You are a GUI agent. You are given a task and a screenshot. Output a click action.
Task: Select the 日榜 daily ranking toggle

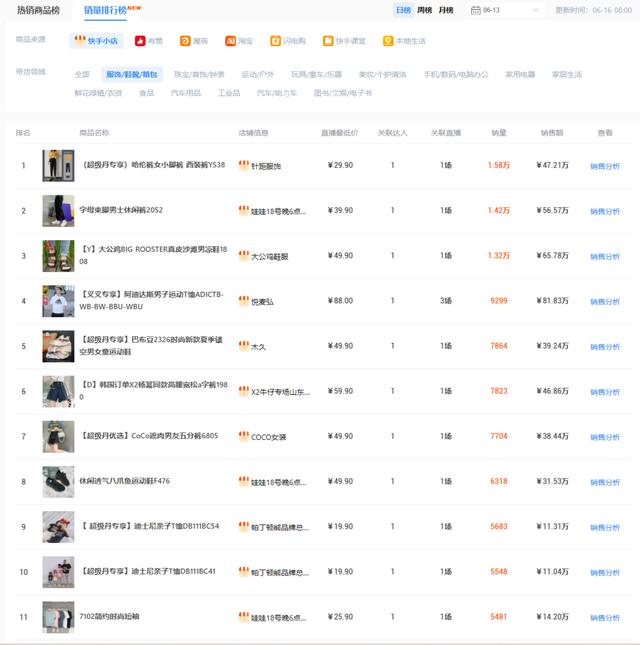pos(402,10)
